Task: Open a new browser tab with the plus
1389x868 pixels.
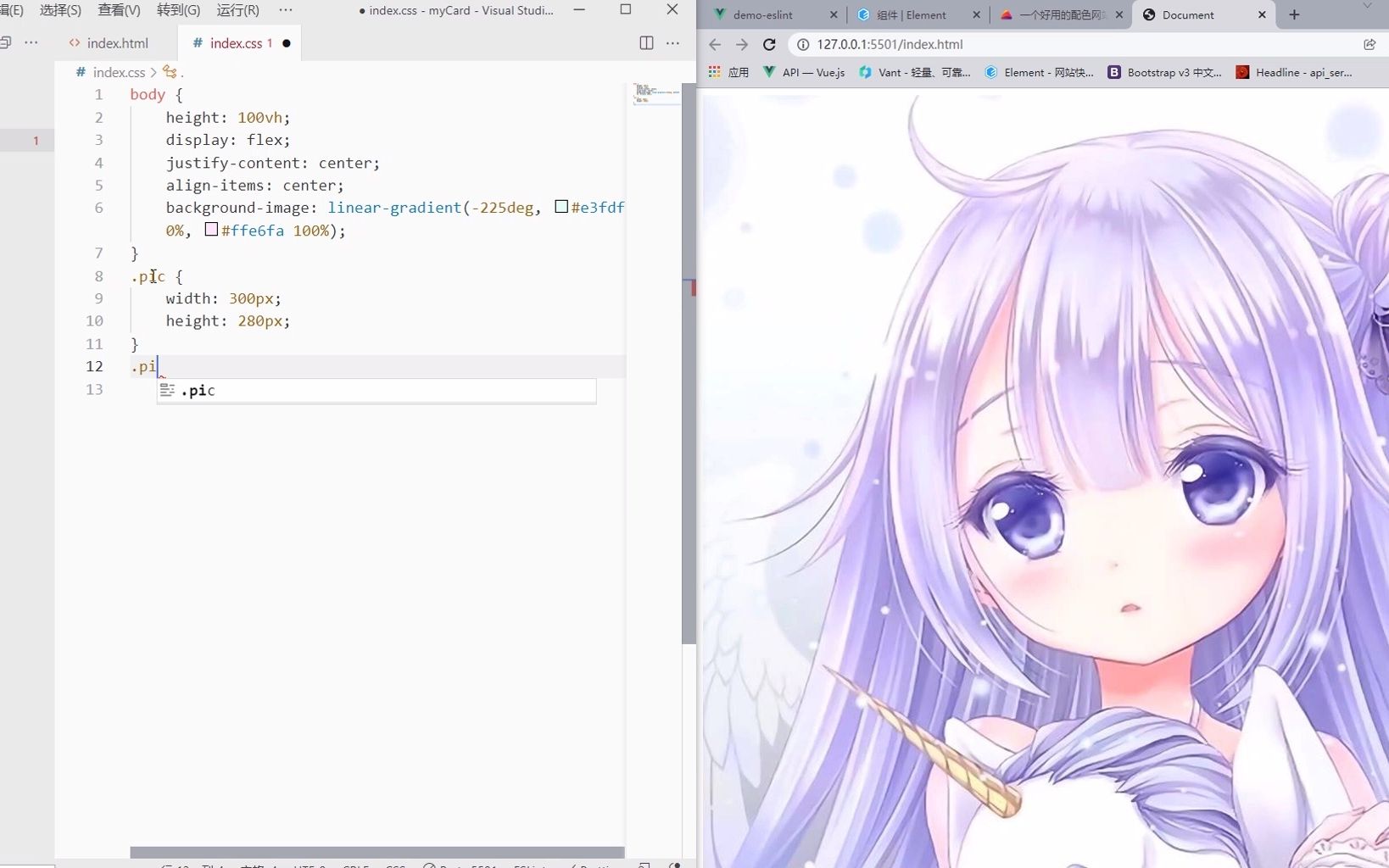Action: 1294,14
